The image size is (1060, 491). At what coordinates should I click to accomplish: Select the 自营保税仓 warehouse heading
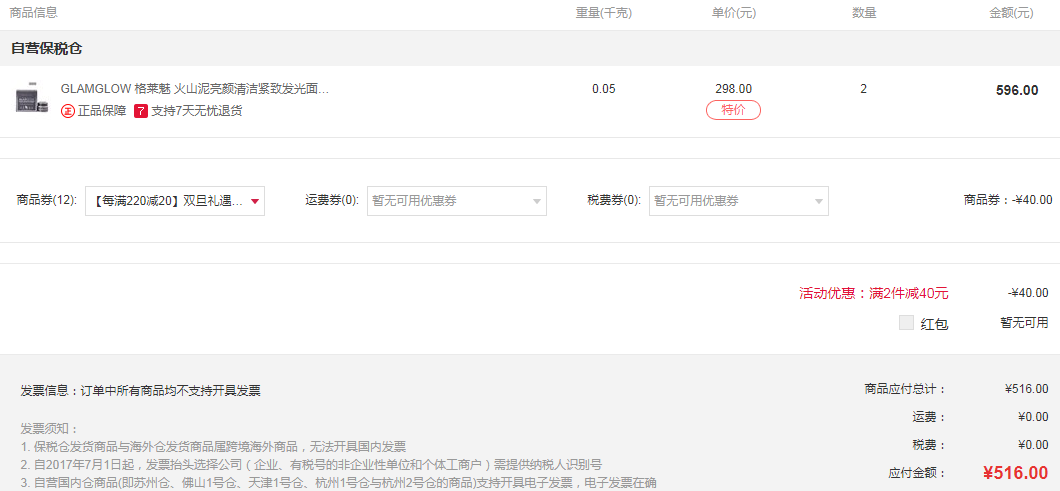(x=47, y=49)
